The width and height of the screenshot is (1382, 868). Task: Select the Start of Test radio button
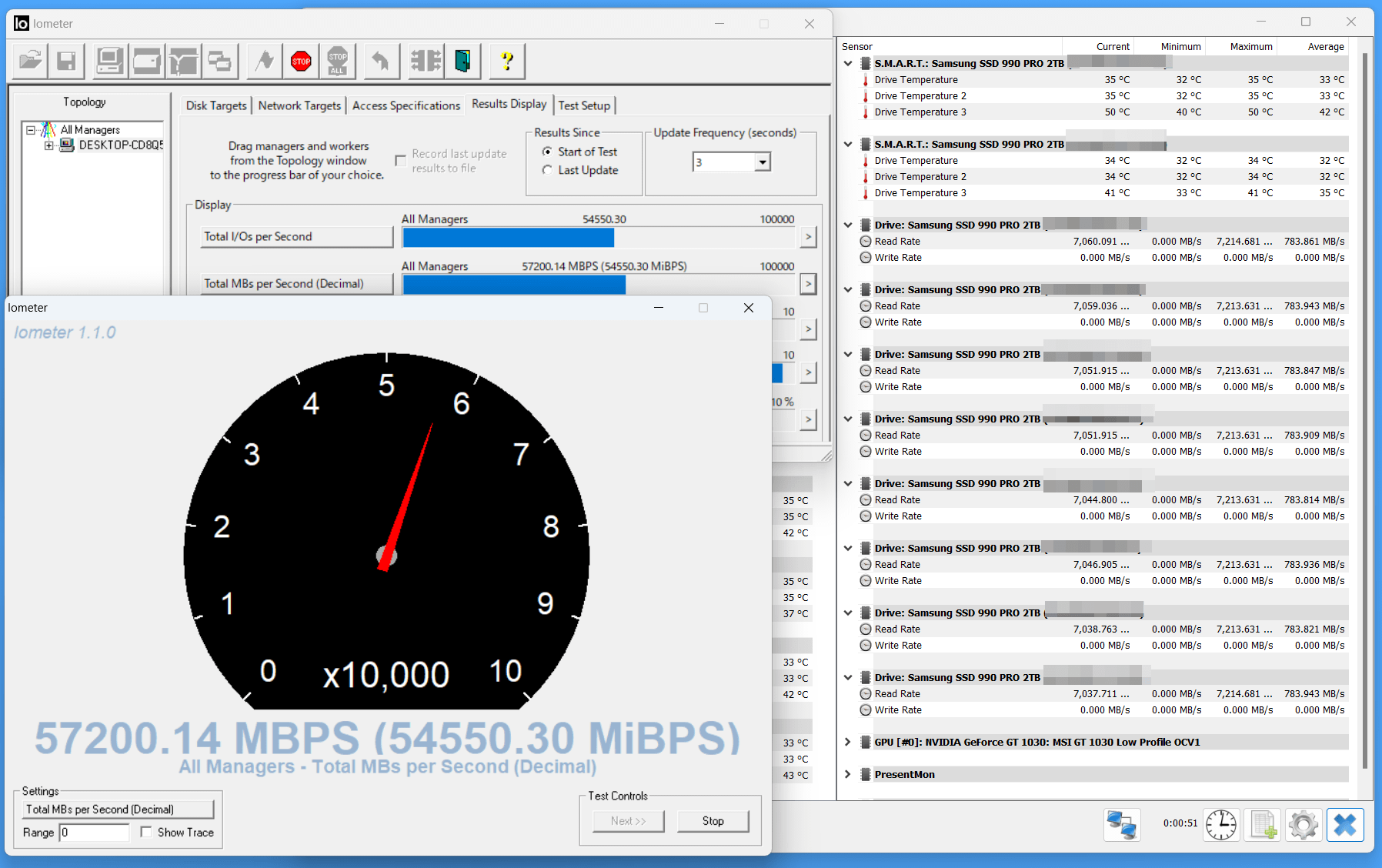tap(547, 152)
